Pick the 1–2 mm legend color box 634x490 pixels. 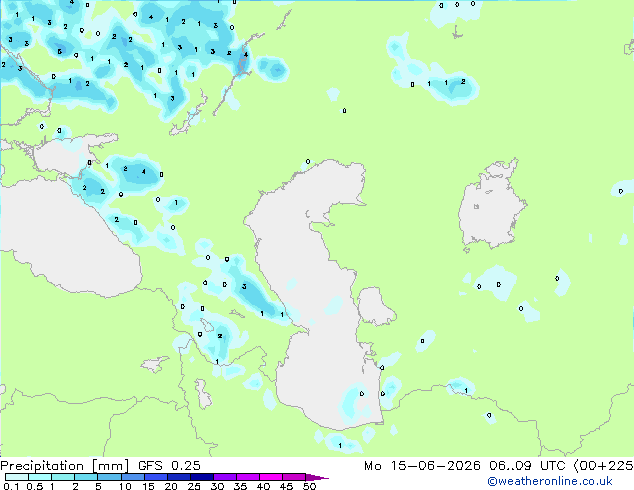(63, 477)
